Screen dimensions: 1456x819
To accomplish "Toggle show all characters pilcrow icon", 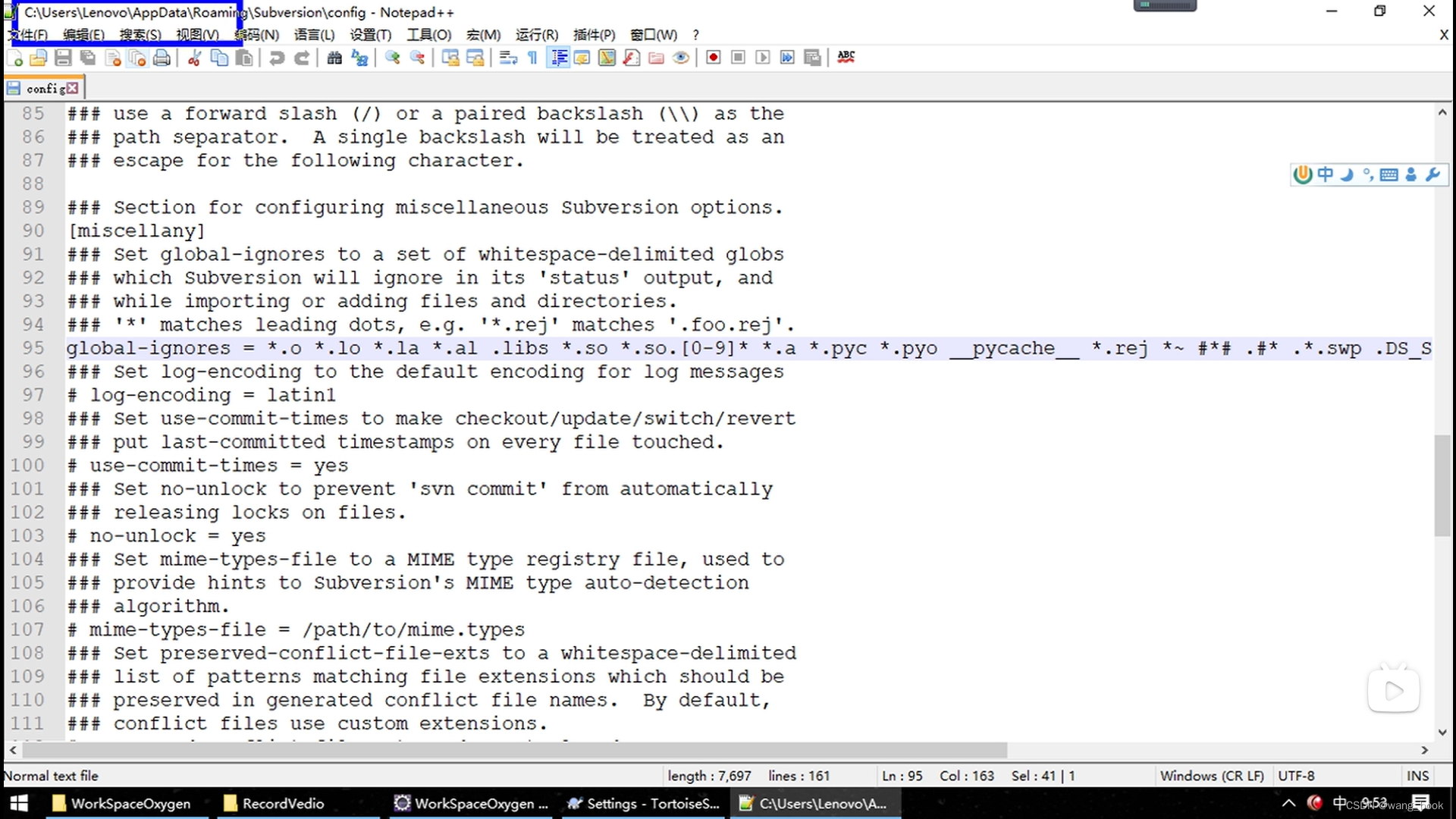I will tap(533, 58).
